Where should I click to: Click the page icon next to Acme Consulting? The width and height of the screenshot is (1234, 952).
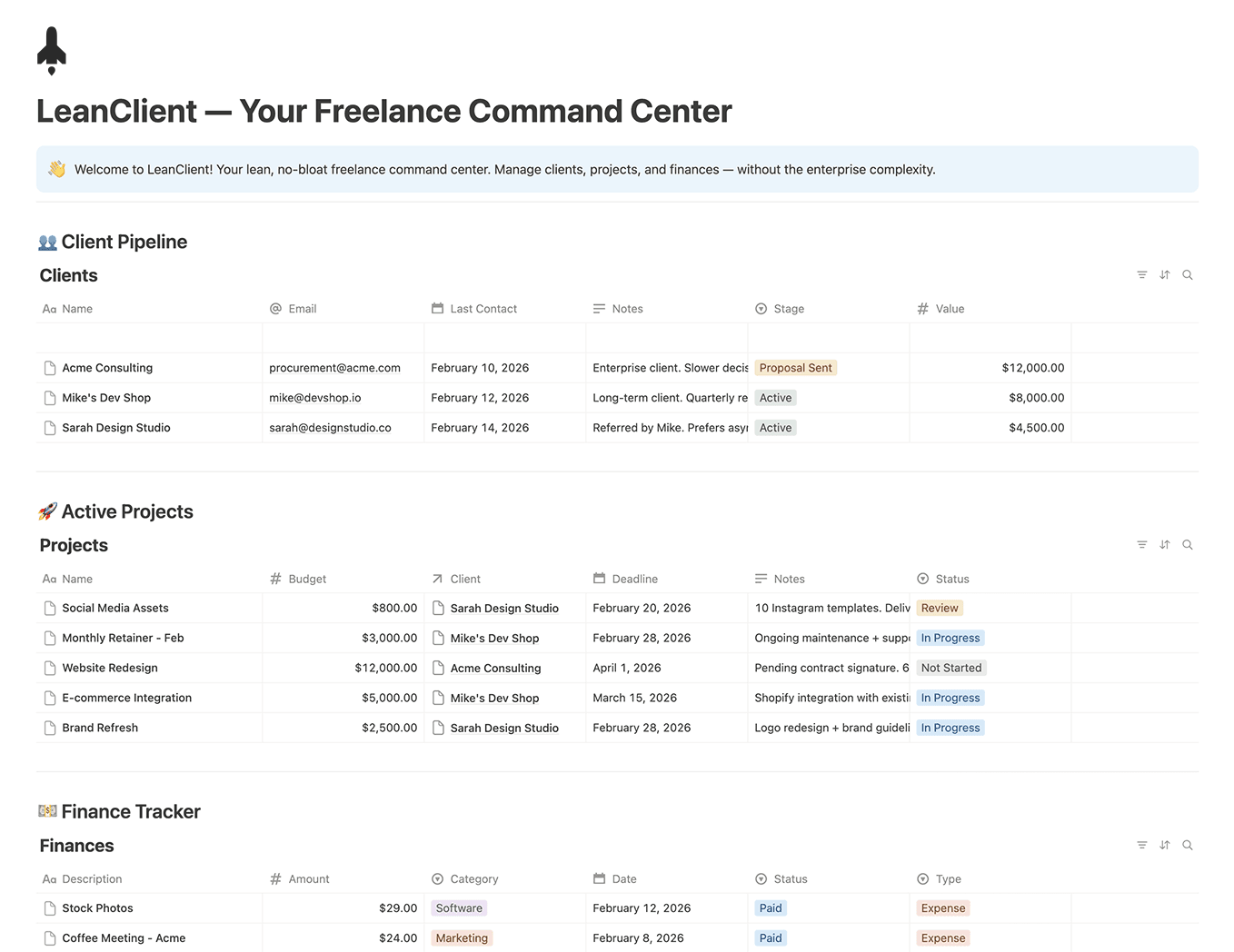pyautogui.click(x=49, y=367)
